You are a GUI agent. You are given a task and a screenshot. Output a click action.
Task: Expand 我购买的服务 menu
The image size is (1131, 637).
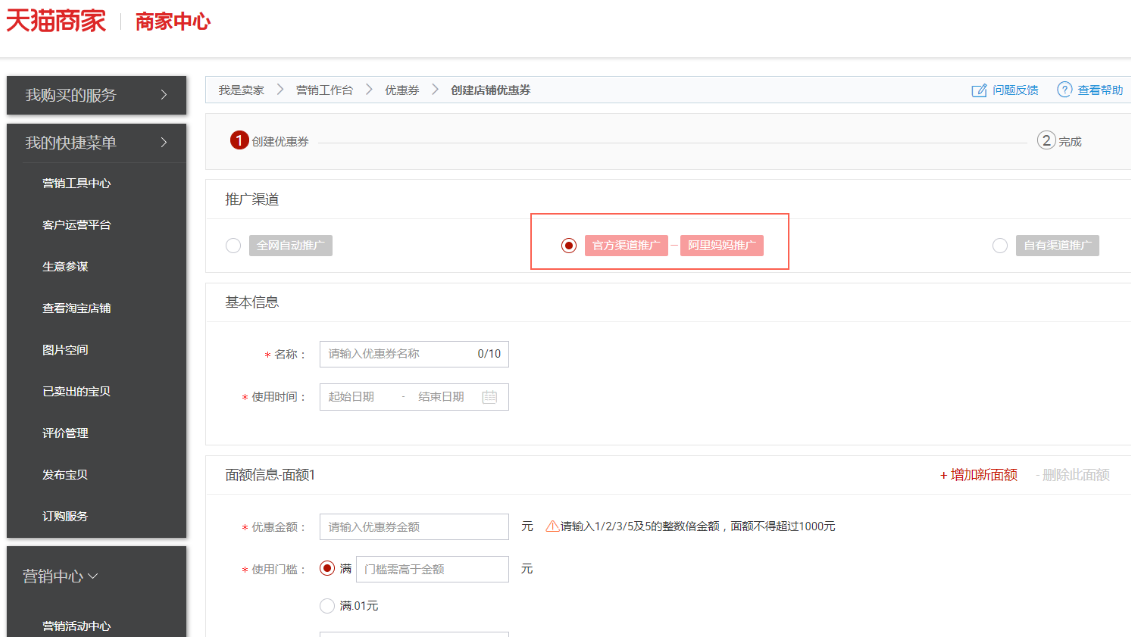pos(96,95)
